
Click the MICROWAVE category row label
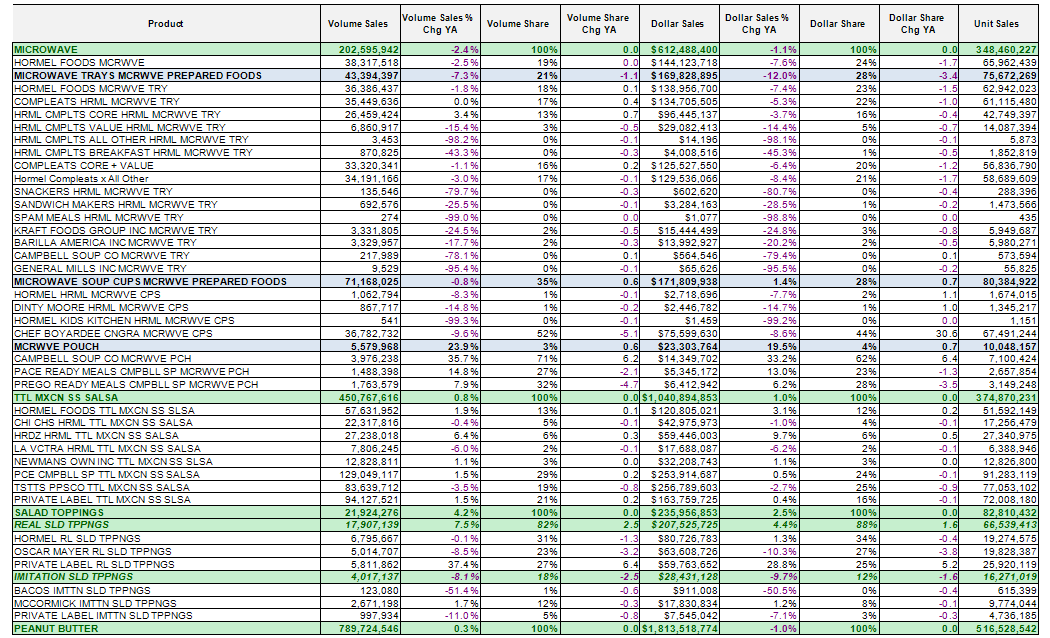(45, 48)
